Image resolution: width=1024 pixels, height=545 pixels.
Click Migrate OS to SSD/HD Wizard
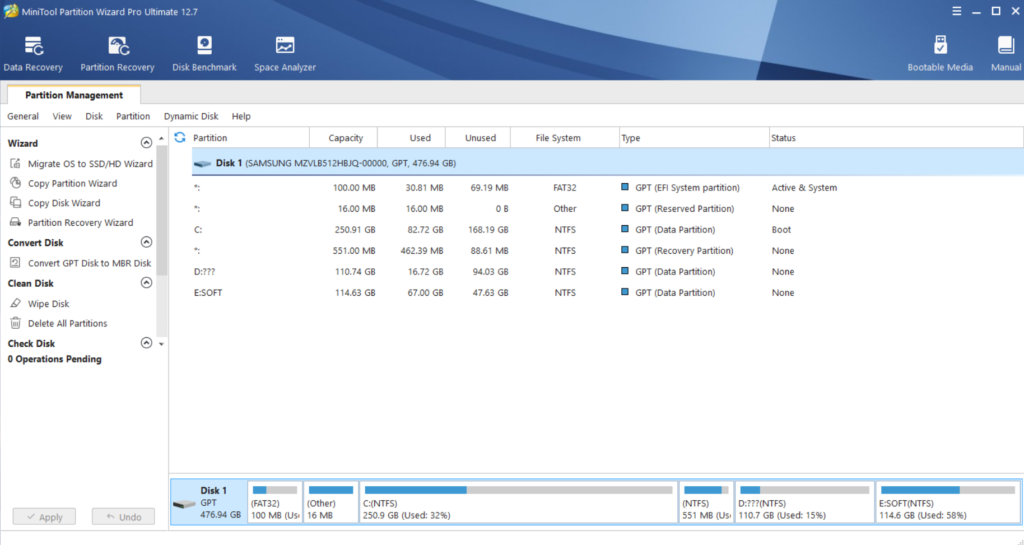(90, 163)
